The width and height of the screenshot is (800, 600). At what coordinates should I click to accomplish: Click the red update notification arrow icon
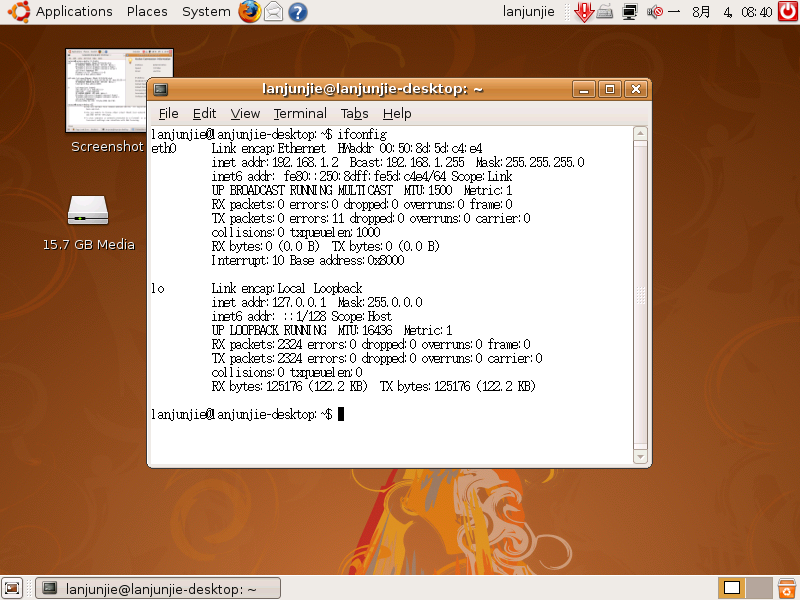[x=583, y=12]
